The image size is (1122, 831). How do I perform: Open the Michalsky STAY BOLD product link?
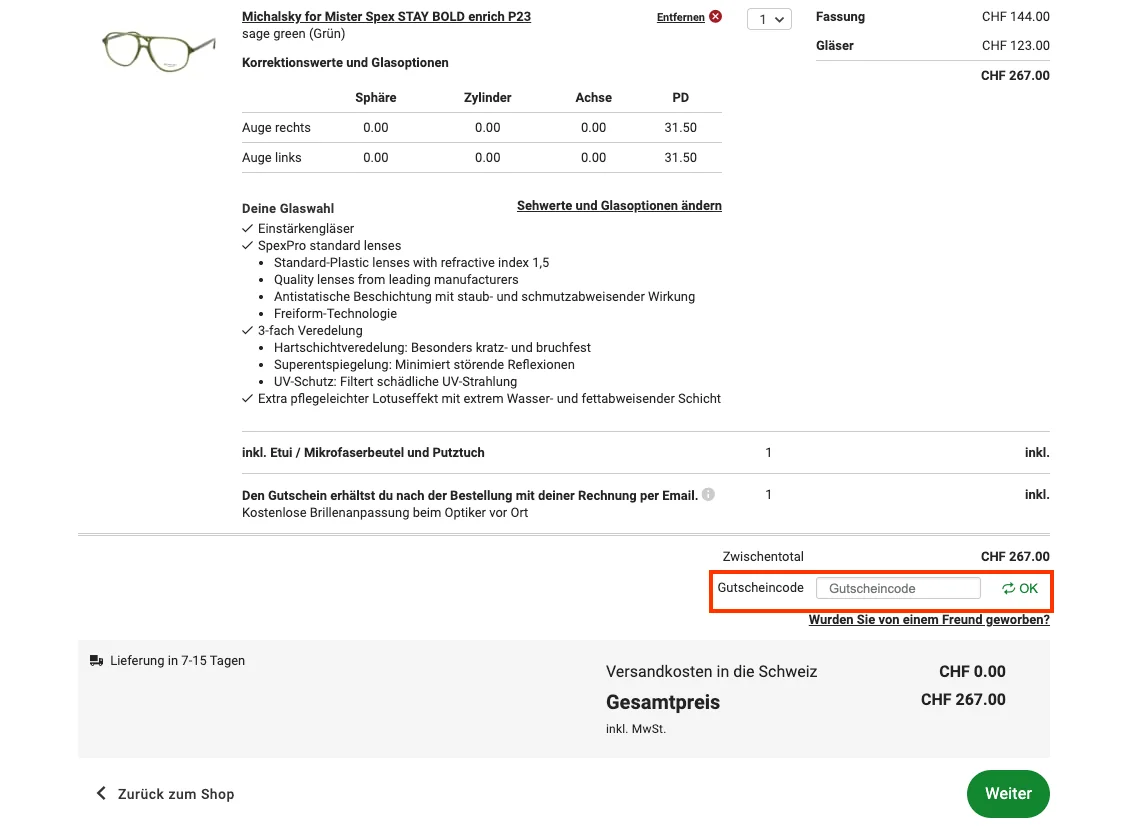click(386, 16)
